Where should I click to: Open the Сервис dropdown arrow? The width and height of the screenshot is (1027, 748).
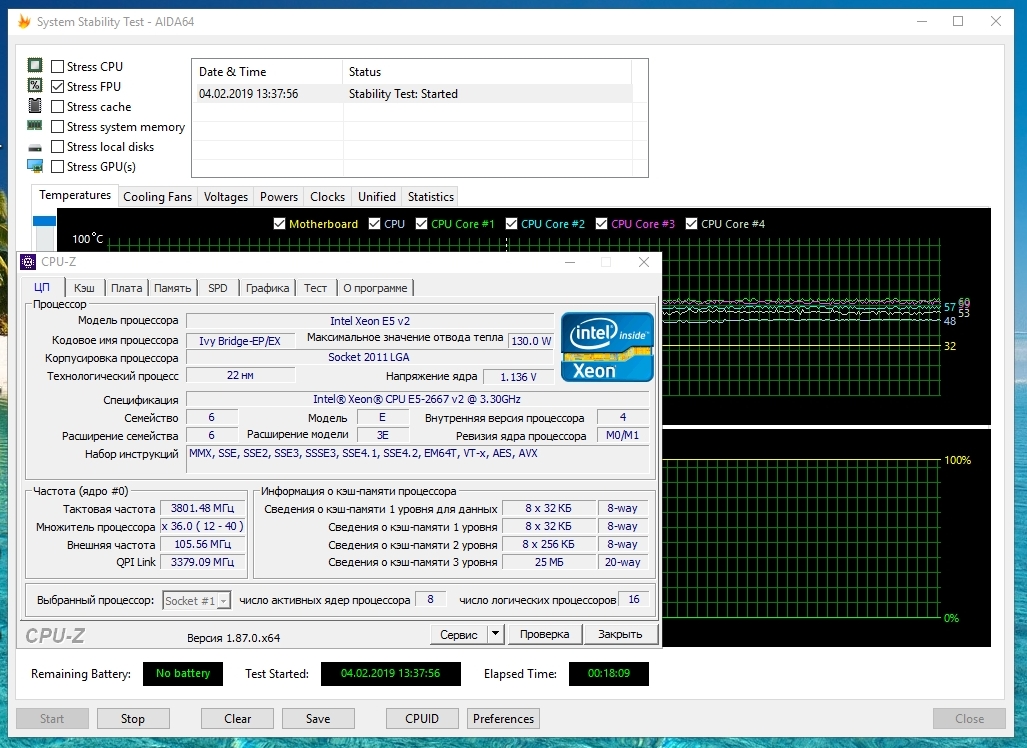(x=496, y=633)
